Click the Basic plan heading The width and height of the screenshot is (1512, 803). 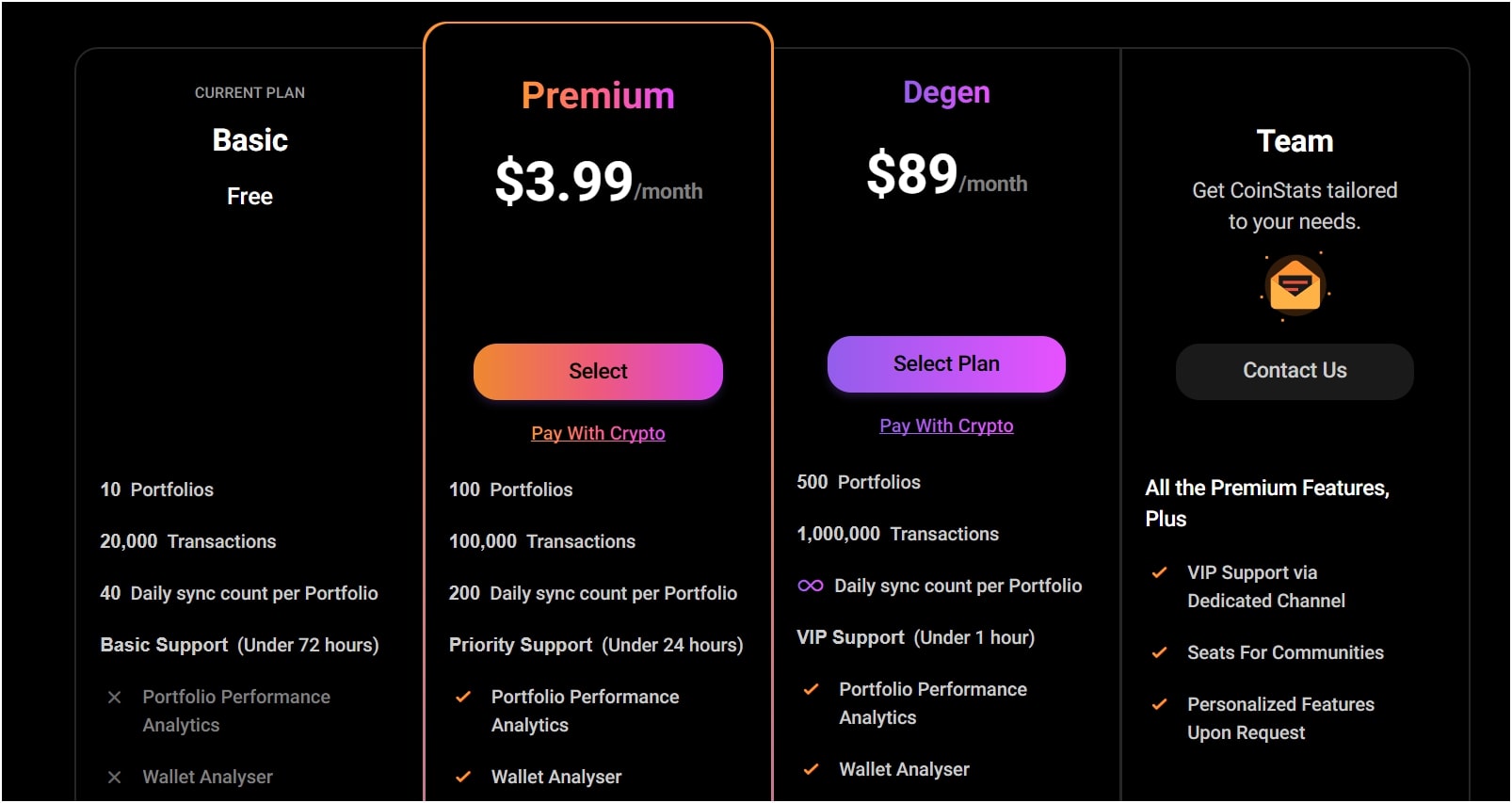(x=249, y=140)
